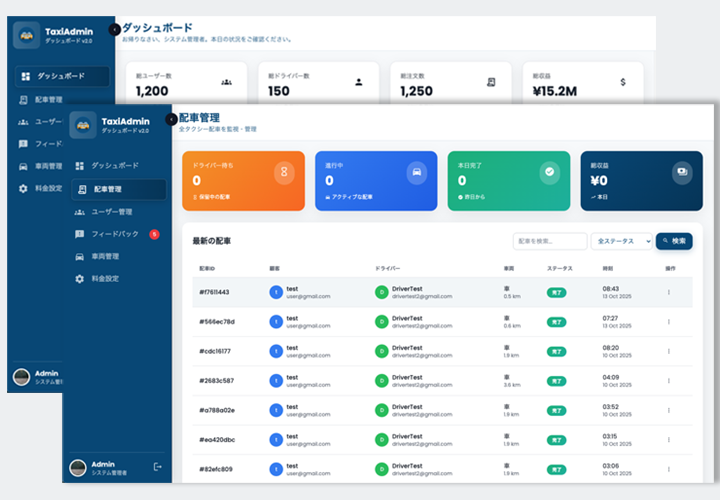
Task: Click ステータス column header
Action: point(560,269)
